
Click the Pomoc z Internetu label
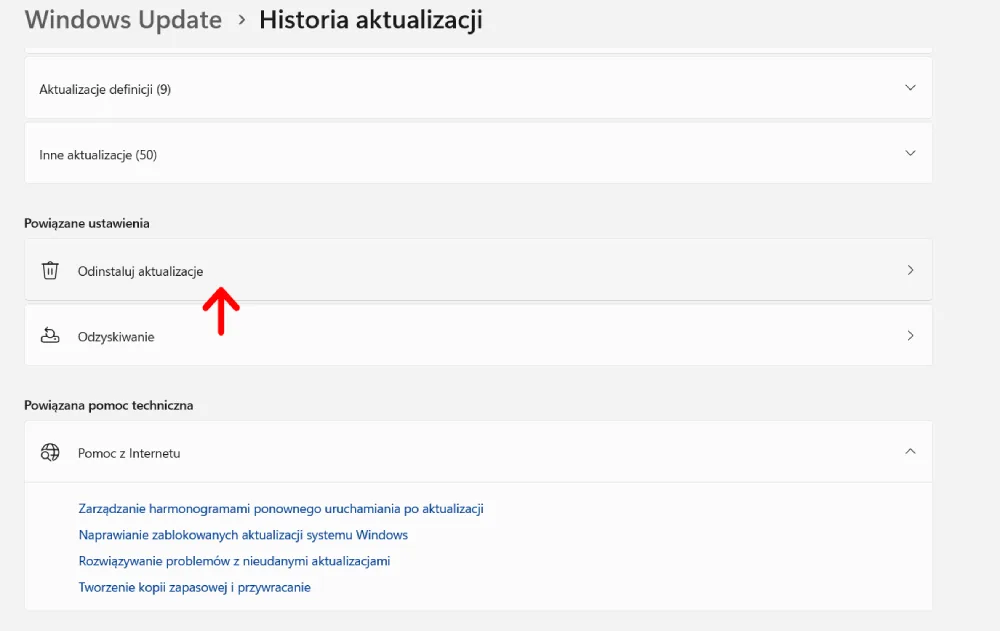click(129, 453)
